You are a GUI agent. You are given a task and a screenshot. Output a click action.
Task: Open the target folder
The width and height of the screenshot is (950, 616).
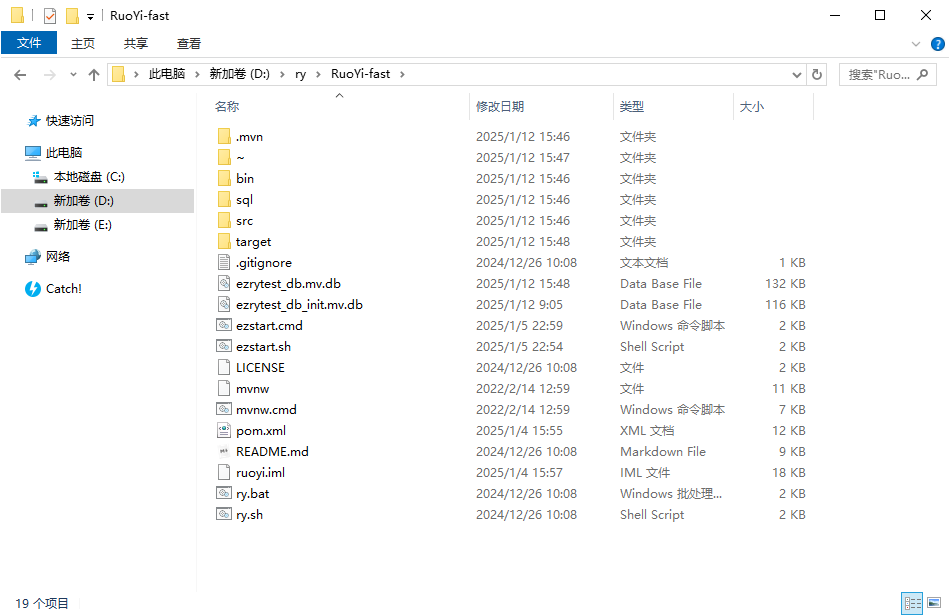click(253, 242)
